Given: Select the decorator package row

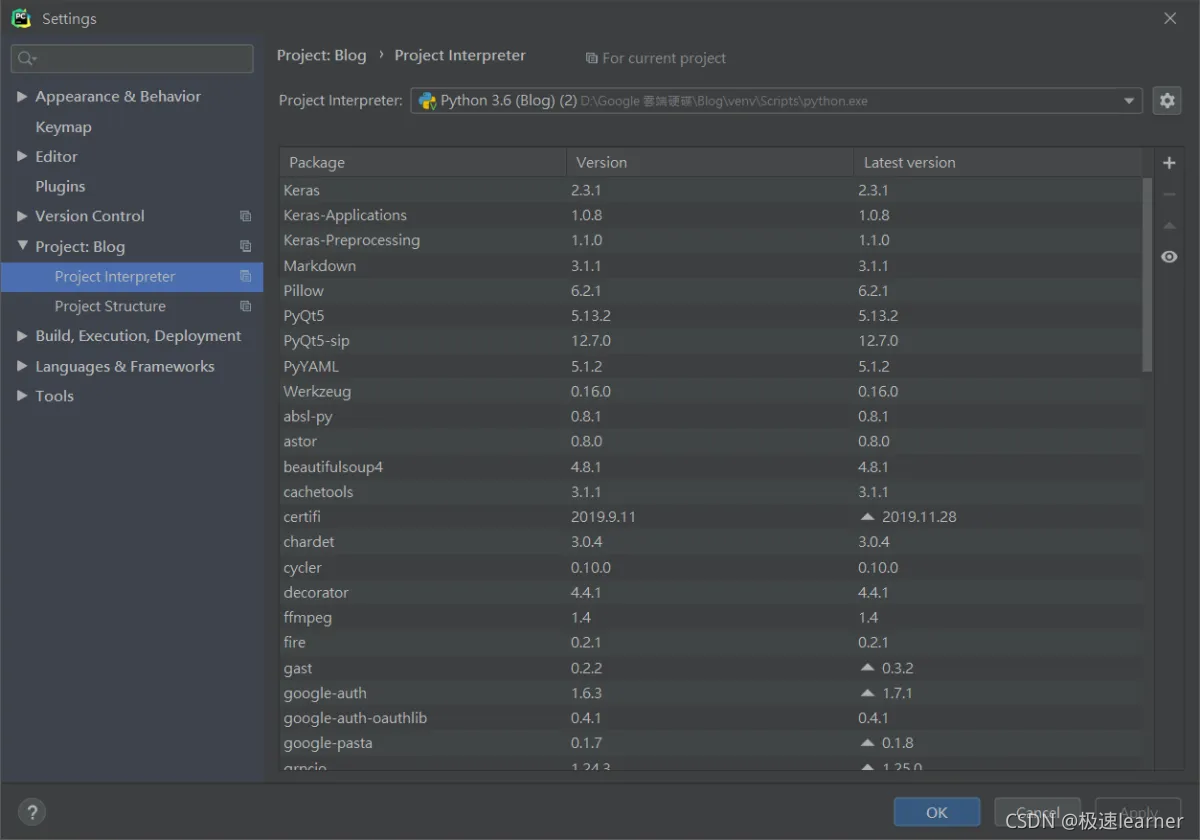Looking at the screenshot, I should coord(711,592).
